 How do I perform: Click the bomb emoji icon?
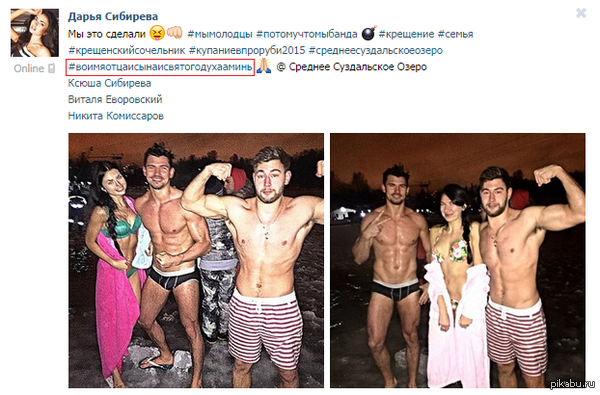click(369, 33)
